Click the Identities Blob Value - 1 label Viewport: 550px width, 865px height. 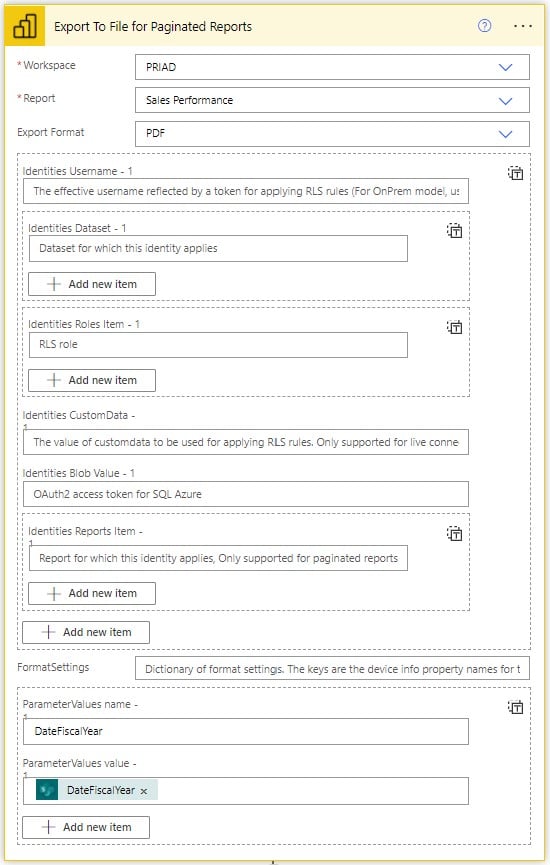click(x=78, y=473)
